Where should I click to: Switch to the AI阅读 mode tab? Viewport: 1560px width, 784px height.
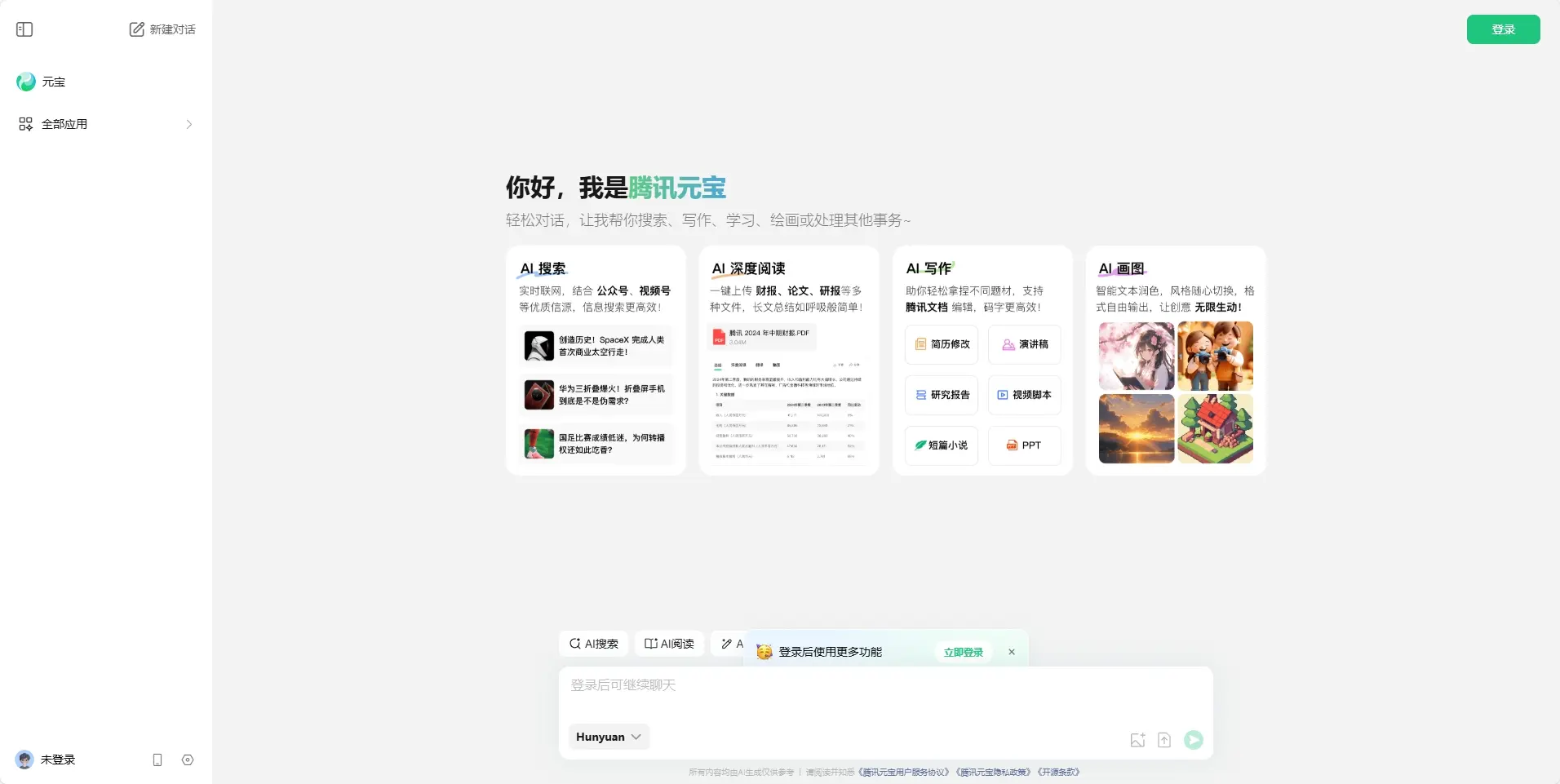click(x=669, y=644)
